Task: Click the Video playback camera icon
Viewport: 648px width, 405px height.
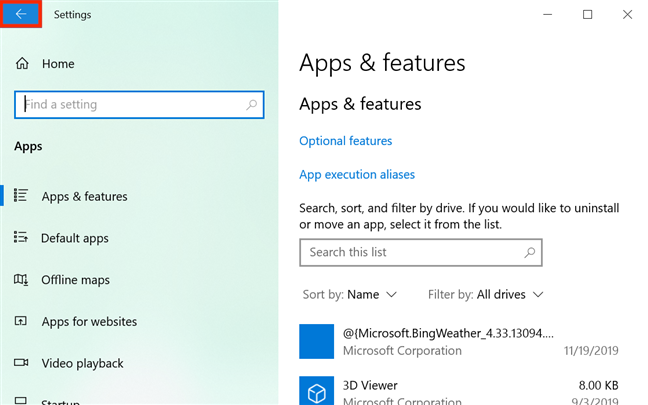Action: coord(21,363)
